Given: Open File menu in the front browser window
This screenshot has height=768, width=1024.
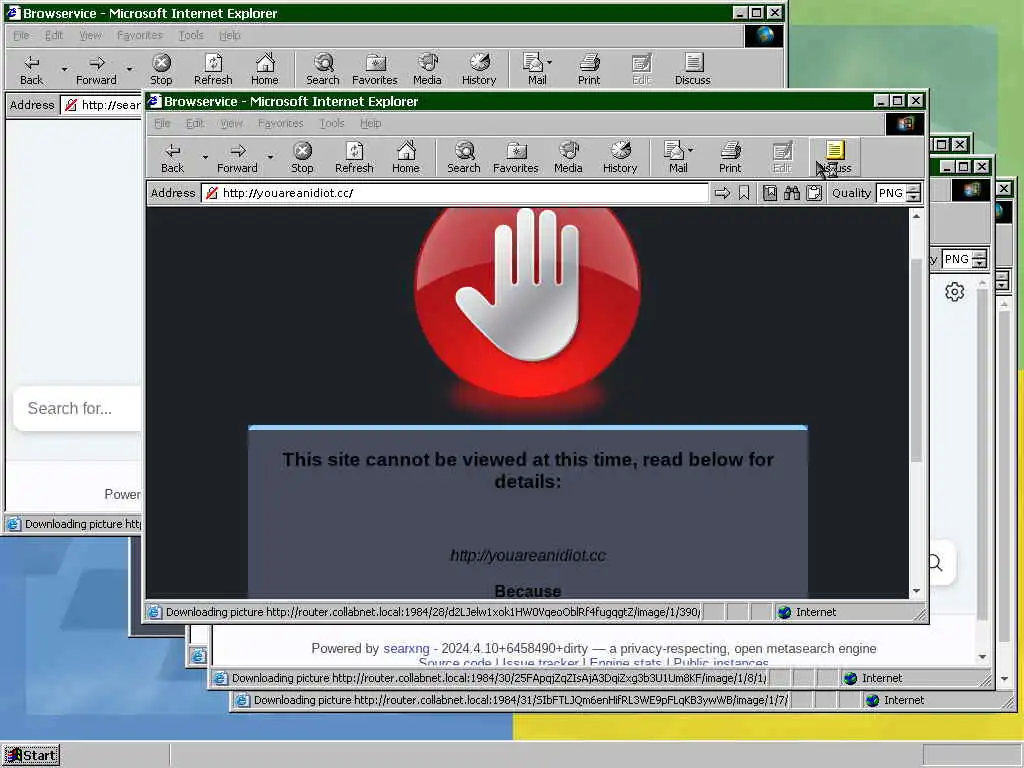Looking at the screenshot, I should pos(162,123).
